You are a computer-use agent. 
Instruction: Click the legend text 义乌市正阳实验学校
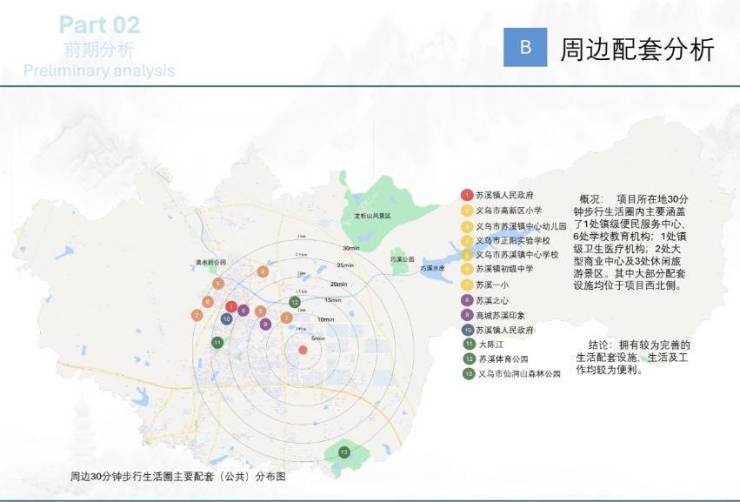513,241
